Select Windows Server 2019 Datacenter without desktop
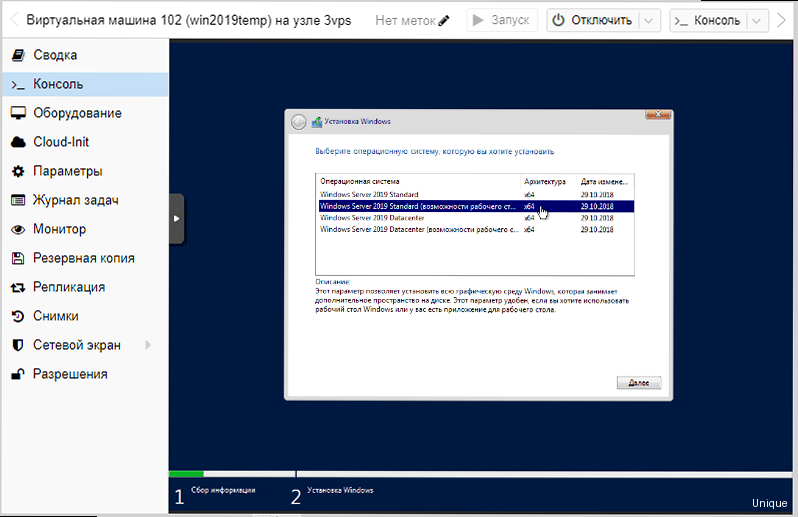The image size is (798, 517). (x=370, y=218)
